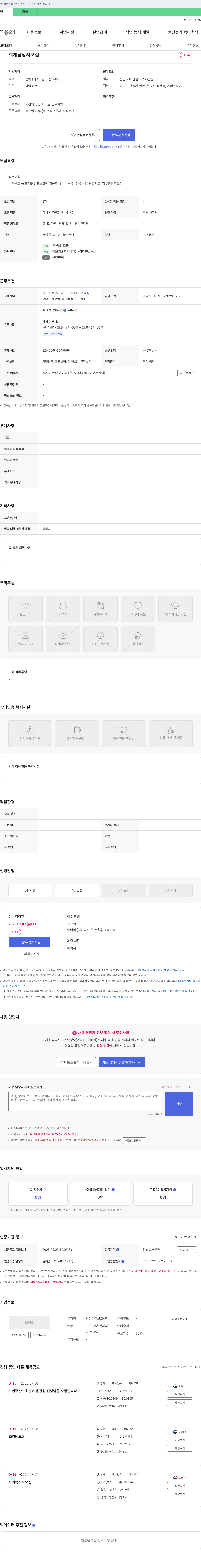201x1568 pixels.
Task: Select the 통근버스 welfare icon
Action: [26, 609]
